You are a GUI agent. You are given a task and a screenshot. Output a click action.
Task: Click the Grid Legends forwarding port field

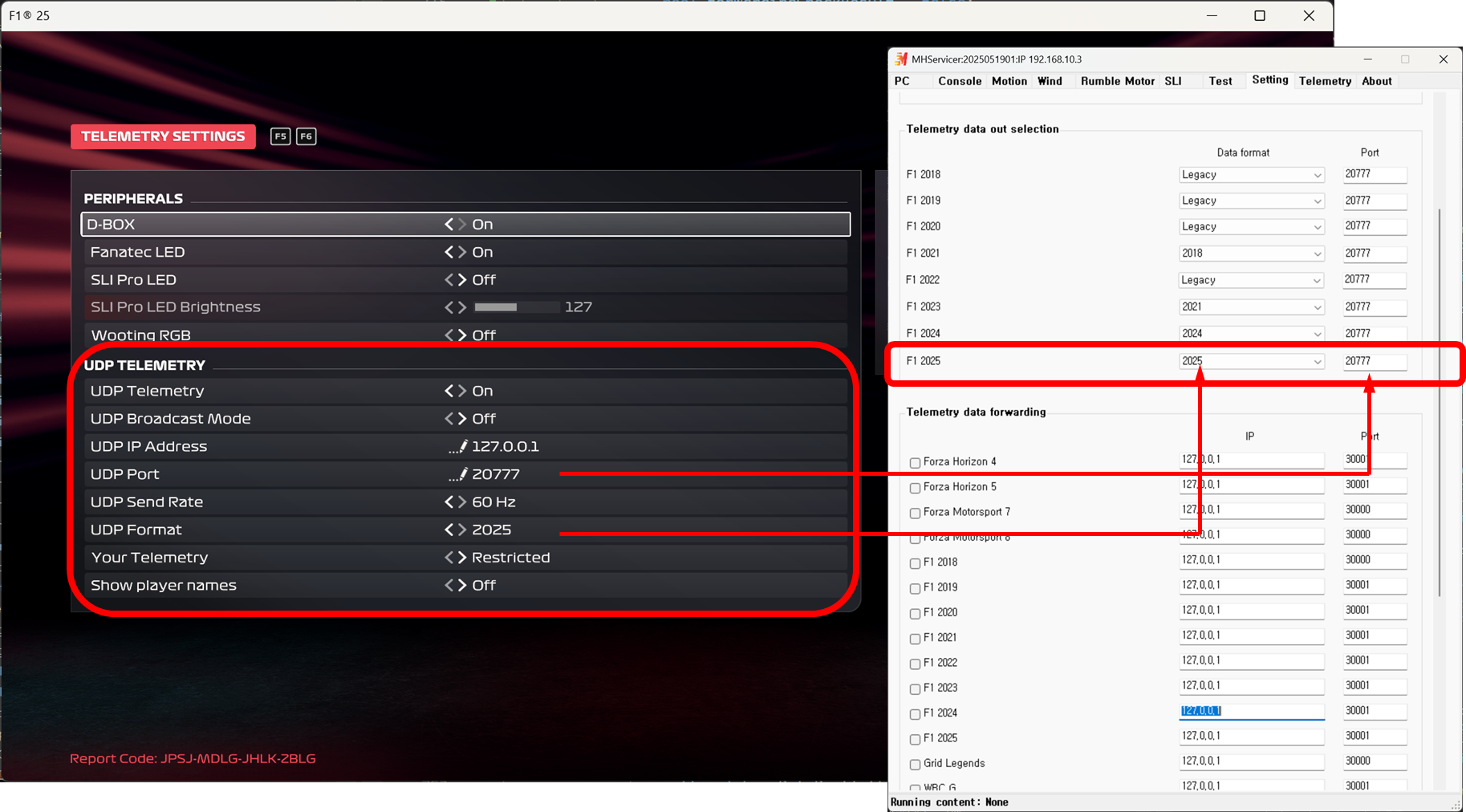(x=1375, y=761)
